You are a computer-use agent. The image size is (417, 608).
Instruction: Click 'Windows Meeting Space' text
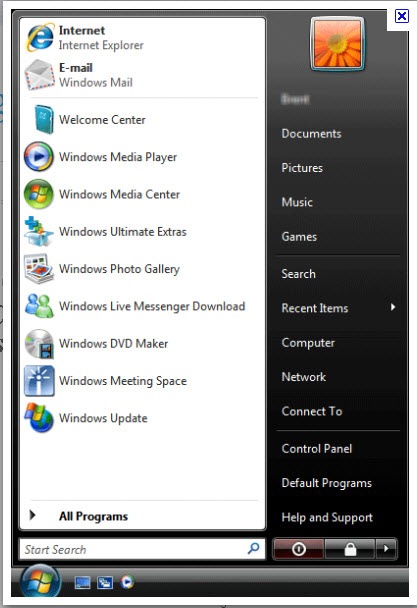pos(123,381)
